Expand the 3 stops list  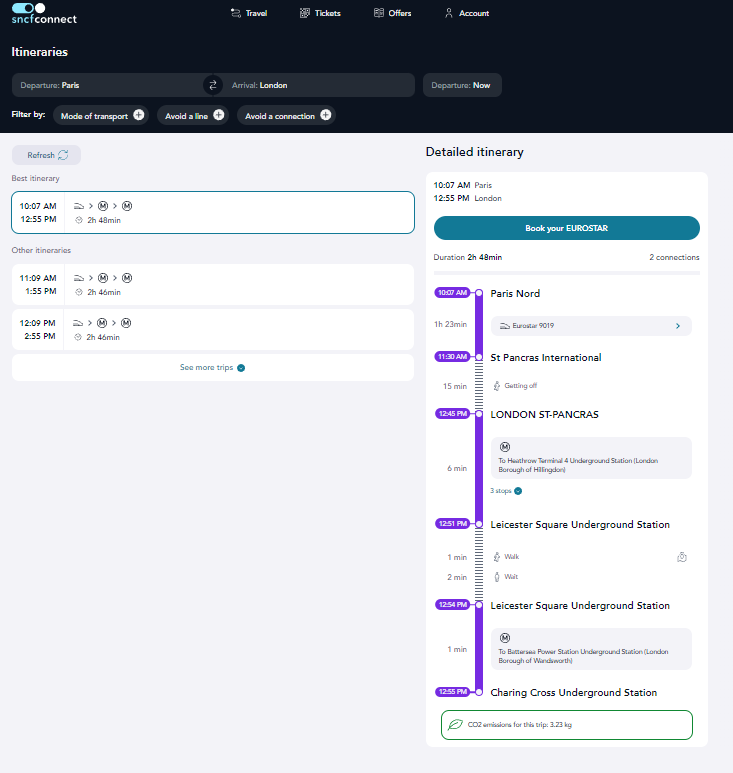[x=506, y=491]
